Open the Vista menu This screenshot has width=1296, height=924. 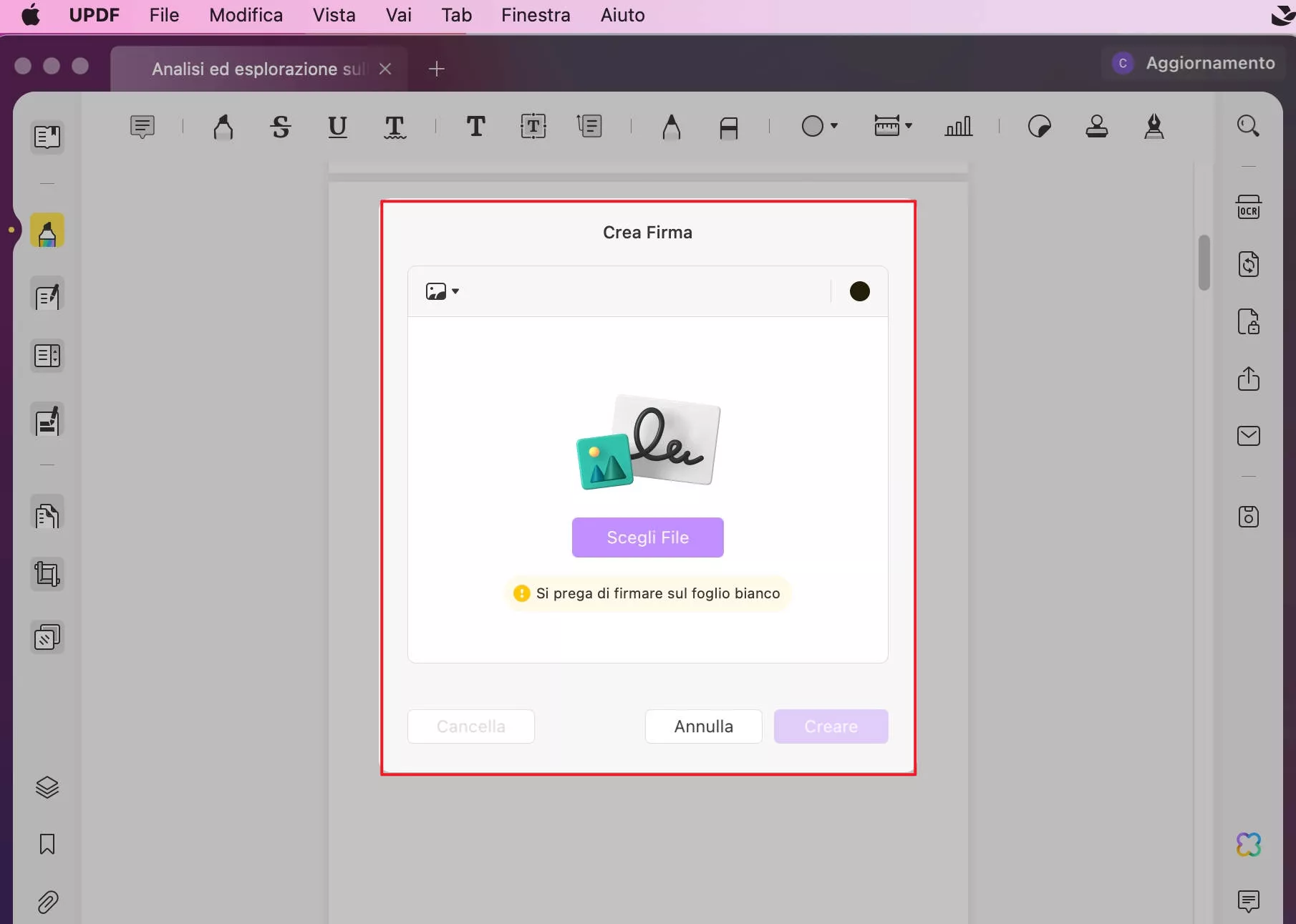(334, 15)
